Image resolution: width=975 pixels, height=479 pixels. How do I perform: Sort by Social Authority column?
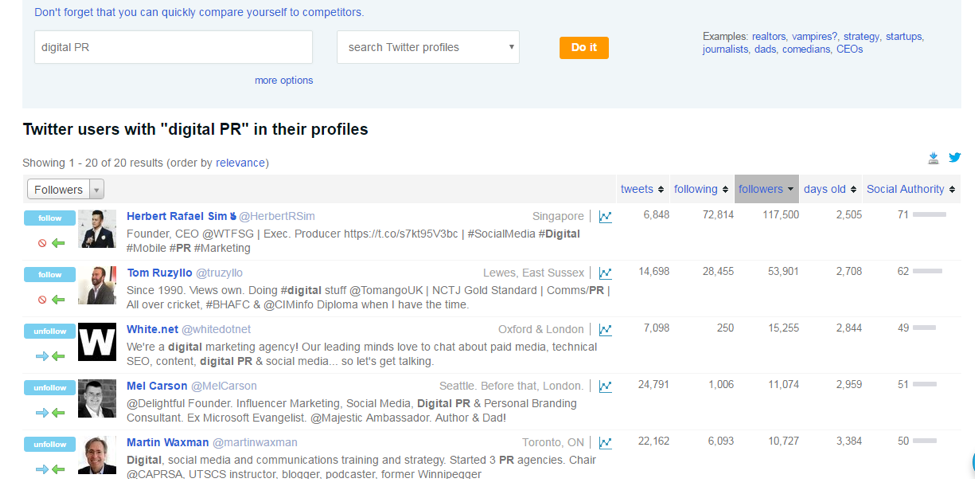pyautogui.click(x=911, y=189)
